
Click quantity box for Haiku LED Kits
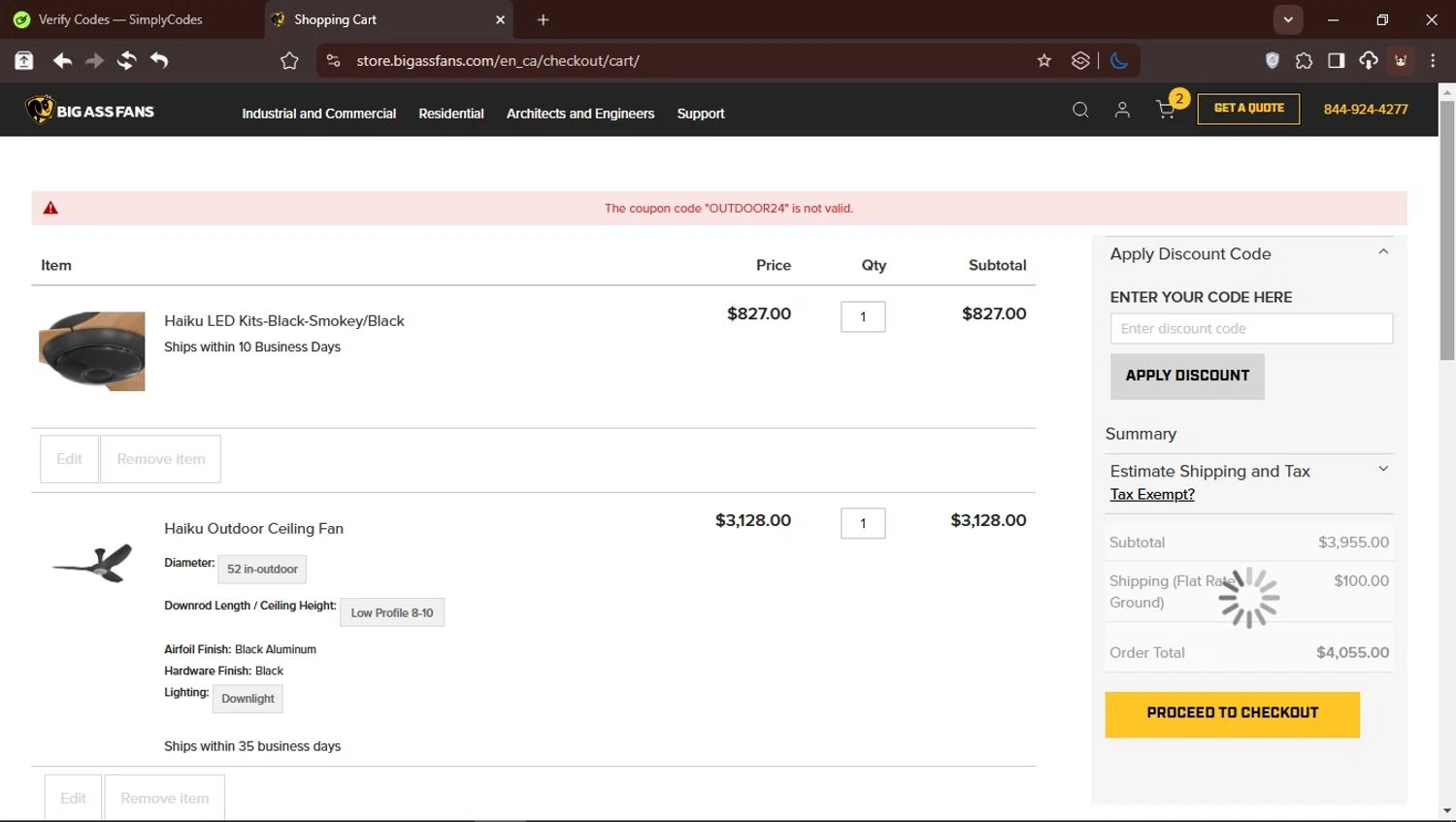pos(863,316)
